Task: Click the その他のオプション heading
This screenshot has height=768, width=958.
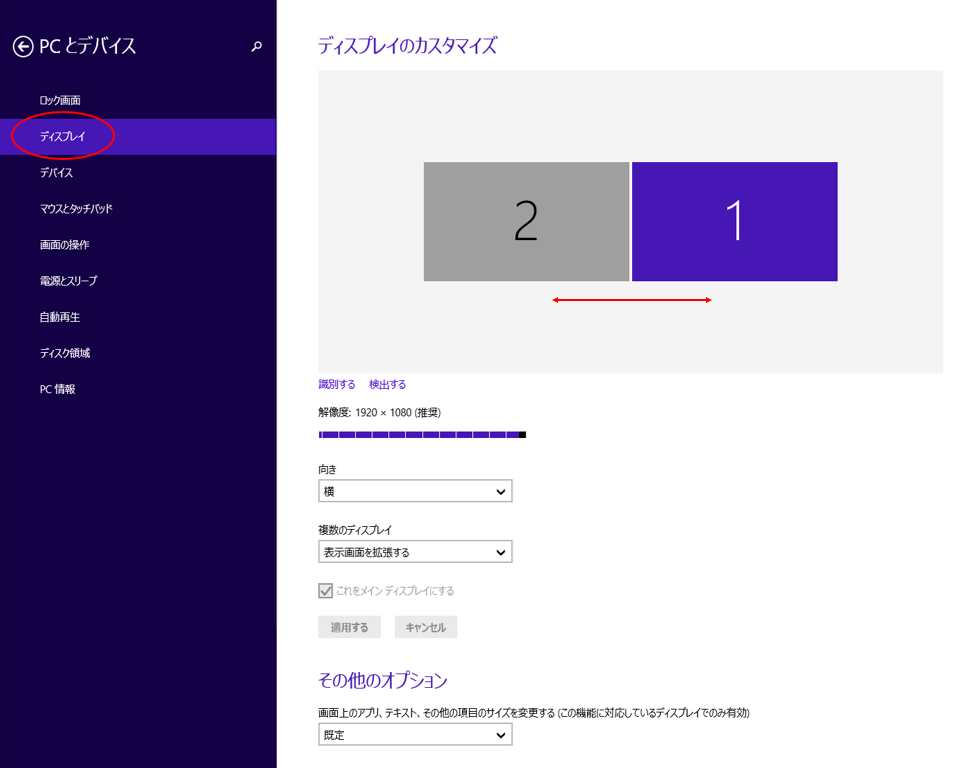Action: coord(383,680)
